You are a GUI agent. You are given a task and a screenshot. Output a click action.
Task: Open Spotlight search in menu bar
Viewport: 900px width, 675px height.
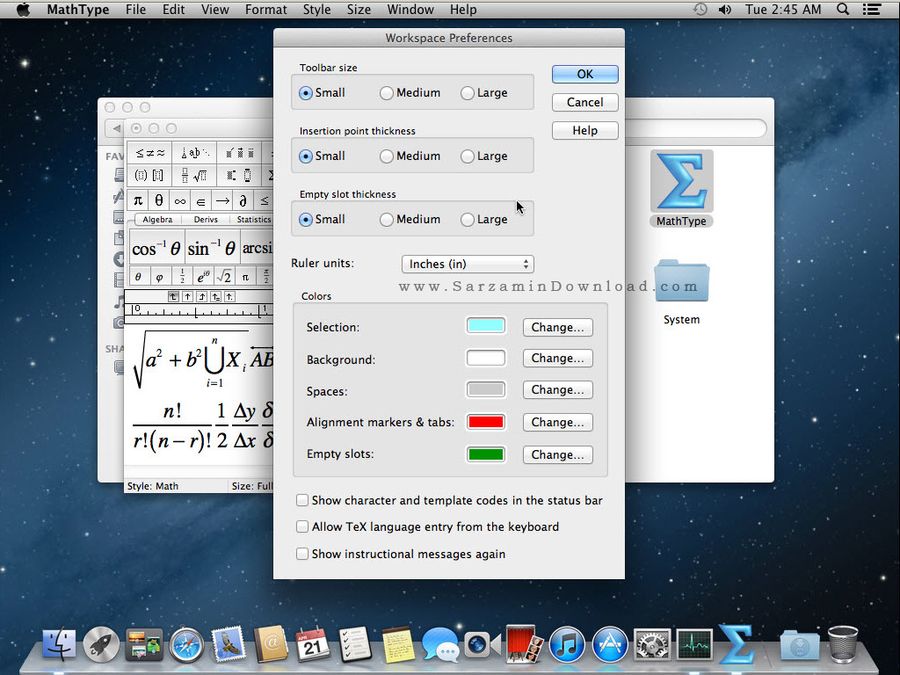click(843, 9)
